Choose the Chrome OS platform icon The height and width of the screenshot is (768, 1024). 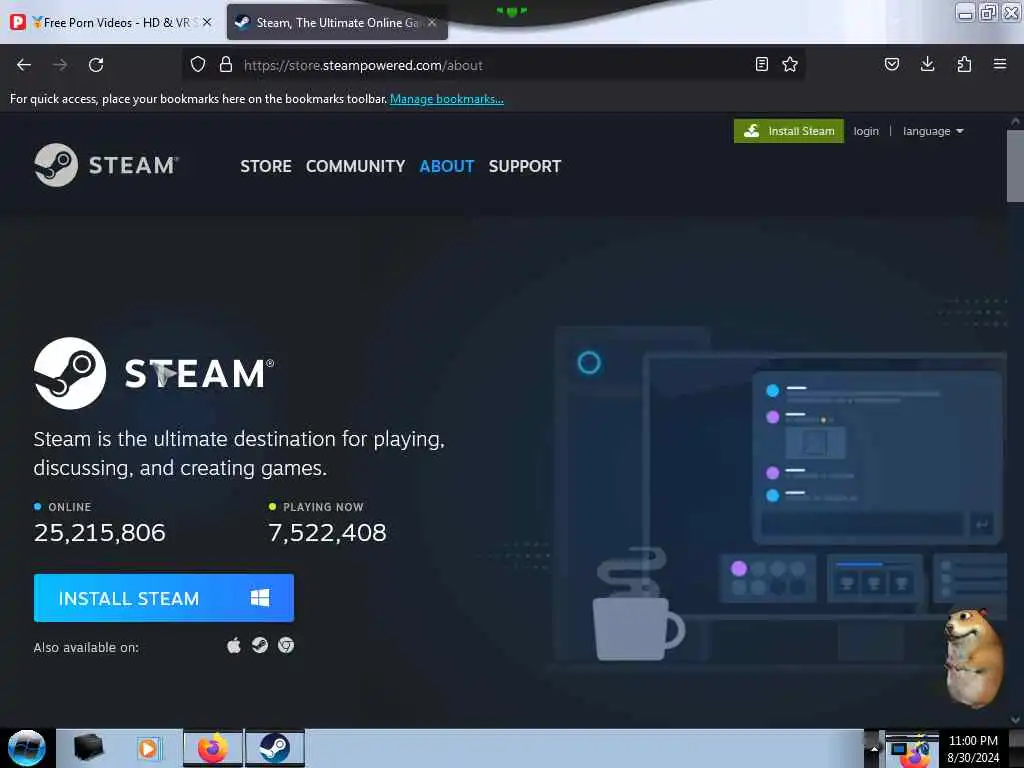coord(286,646)
